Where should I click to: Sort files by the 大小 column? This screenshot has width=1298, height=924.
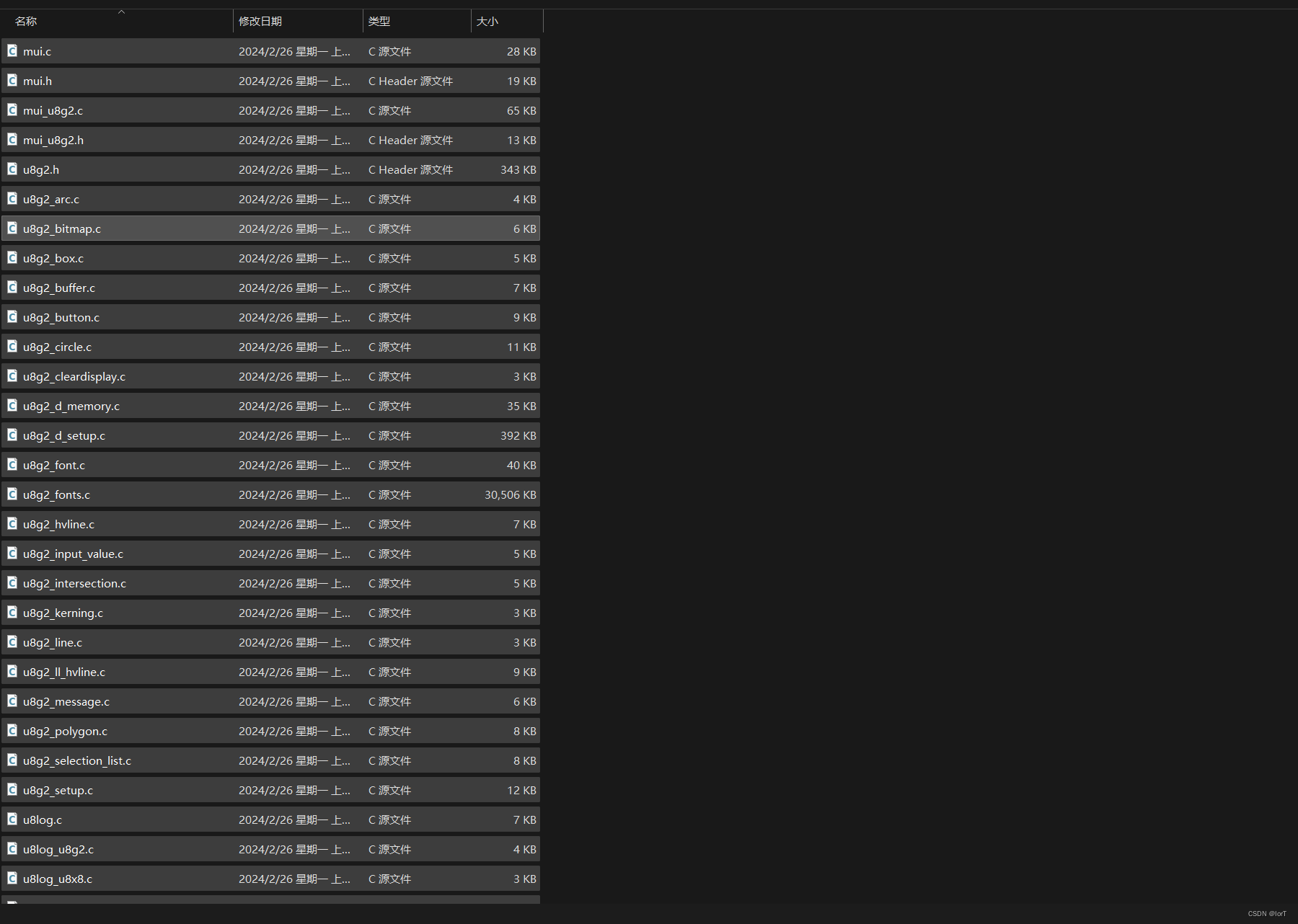487,21
